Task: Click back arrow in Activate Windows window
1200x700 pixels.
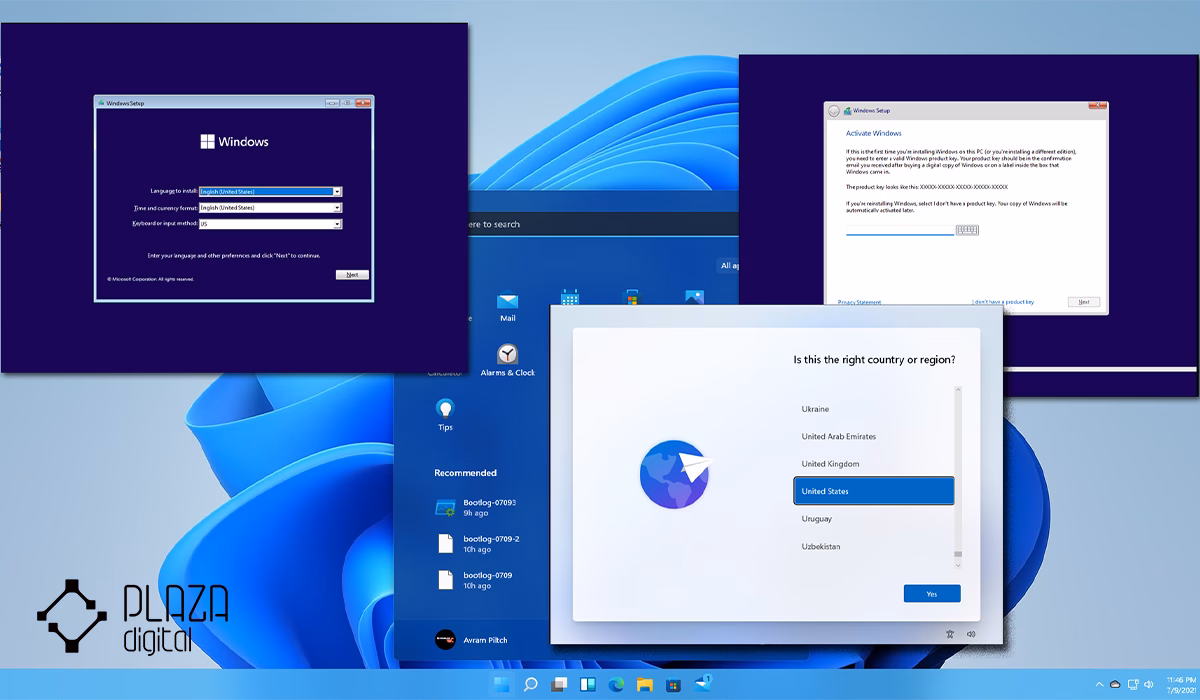Action: (x=834, y=111)
